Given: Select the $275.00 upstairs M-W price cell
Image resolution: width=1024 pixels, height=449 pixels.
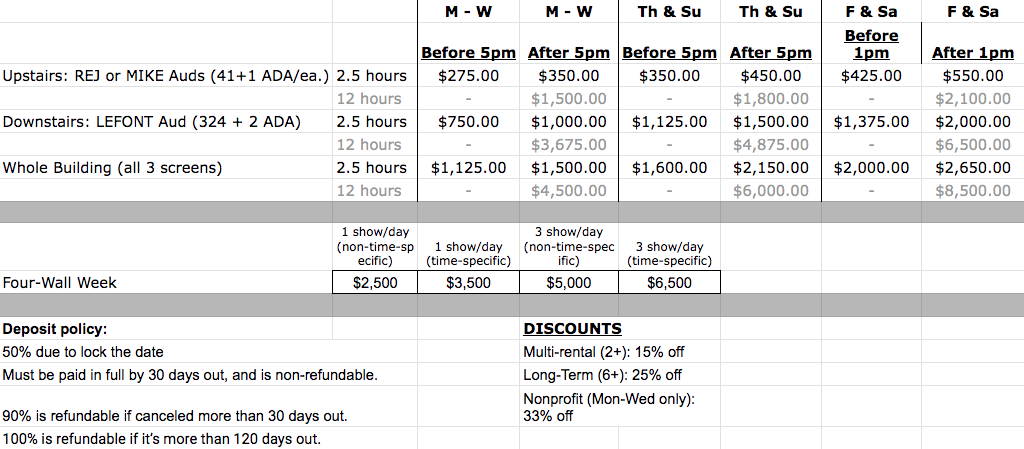Looking at the screenshot, I should [x=468, y=76].
